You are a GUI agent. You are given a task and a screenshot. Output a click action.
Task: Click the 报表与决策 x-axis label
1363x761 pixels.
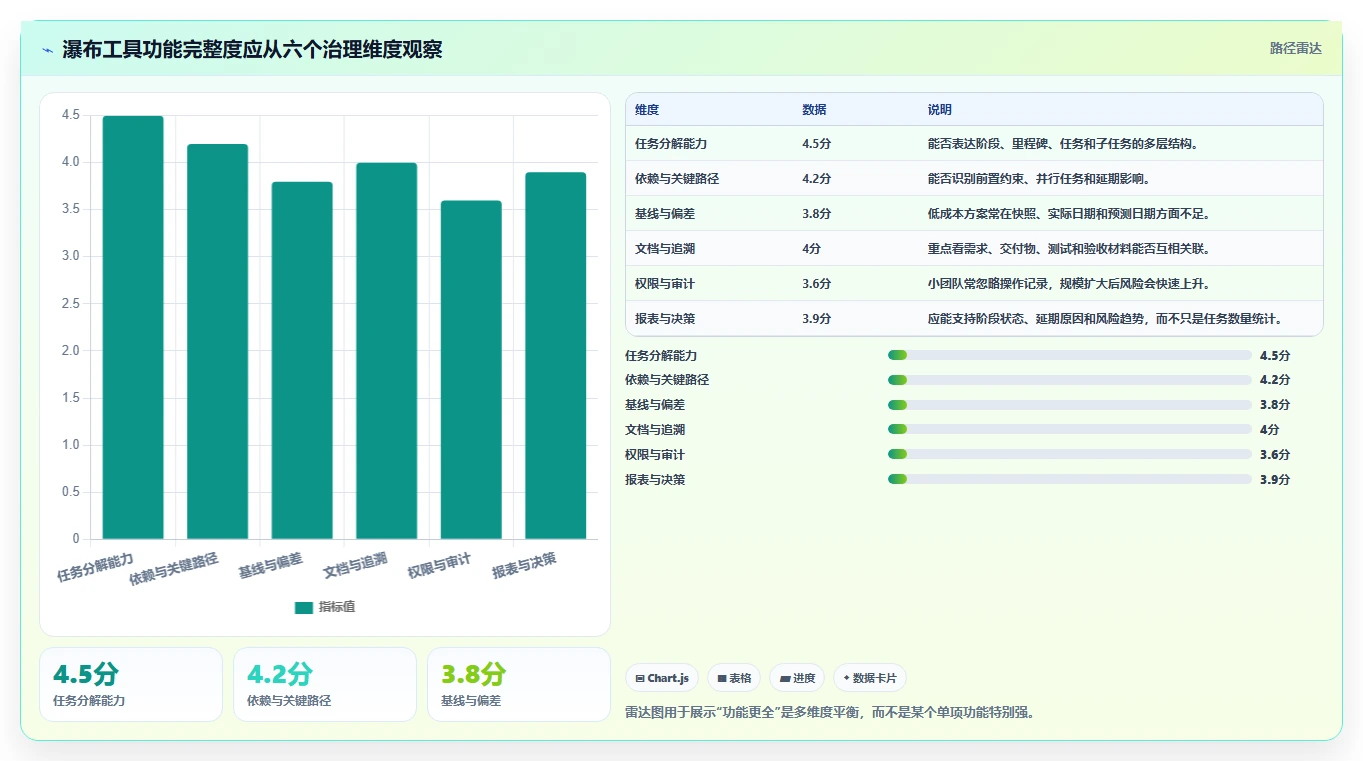524,566
